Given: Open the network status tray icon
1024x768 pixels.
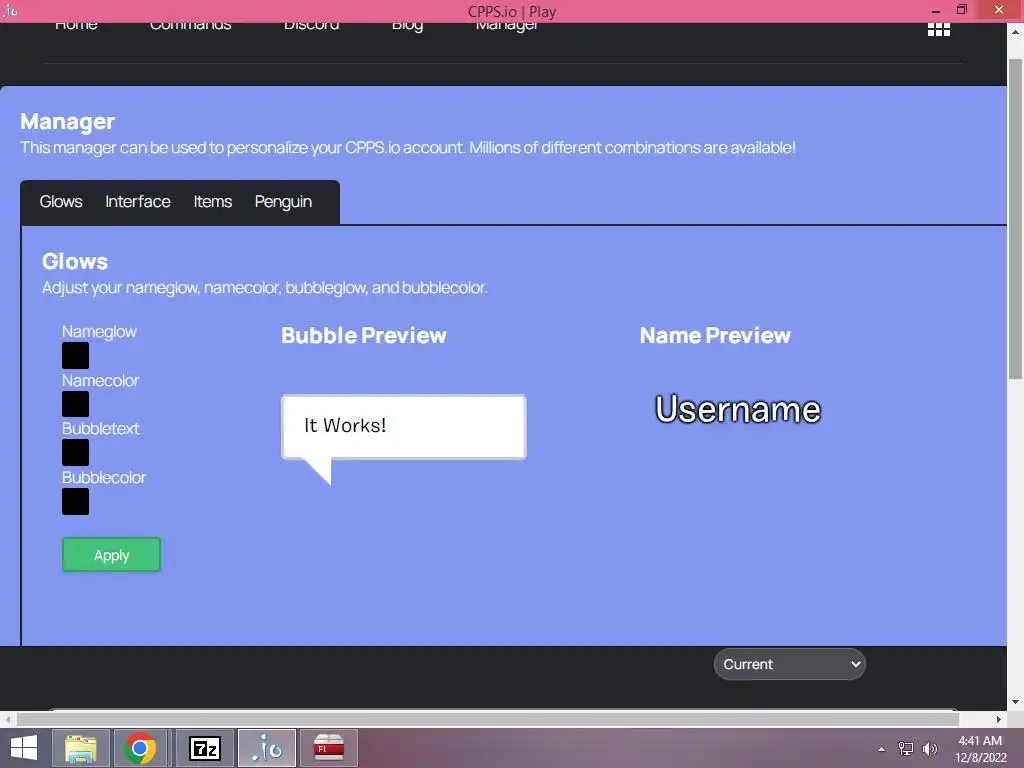Looking at the screenshot, I should 905,749.
